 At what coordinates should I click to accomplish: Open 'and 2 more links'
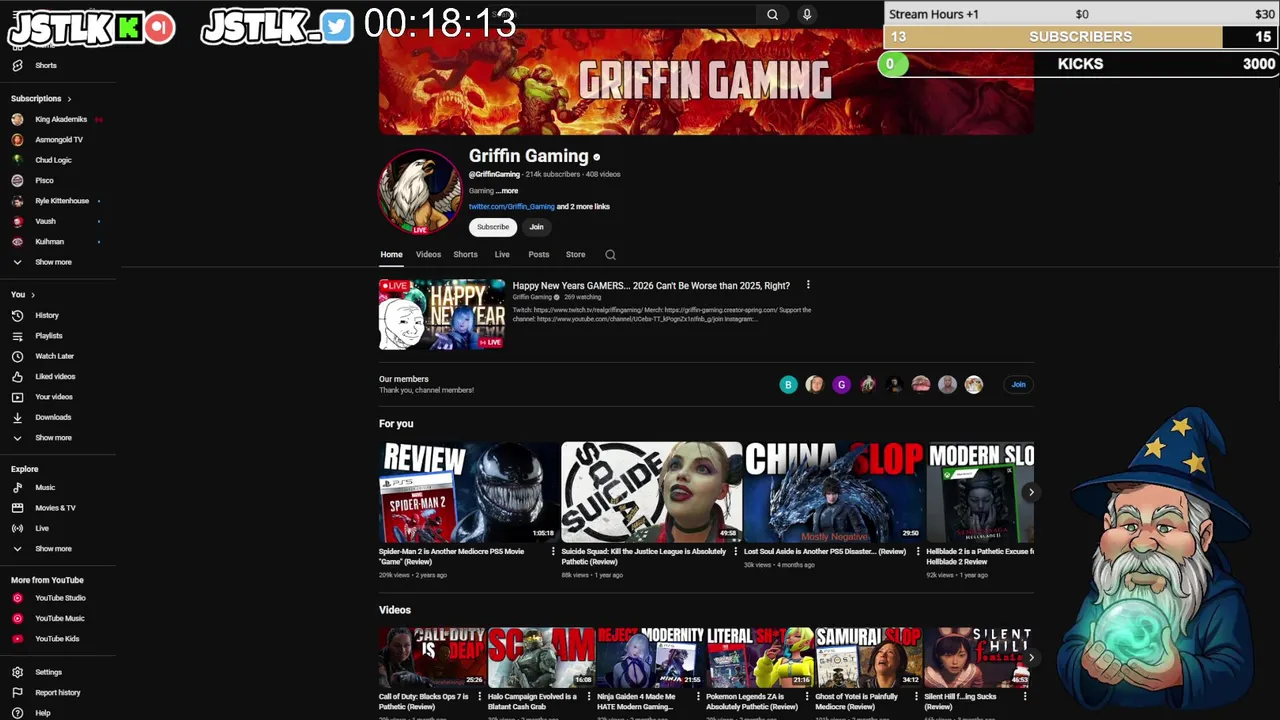[583, 207]
